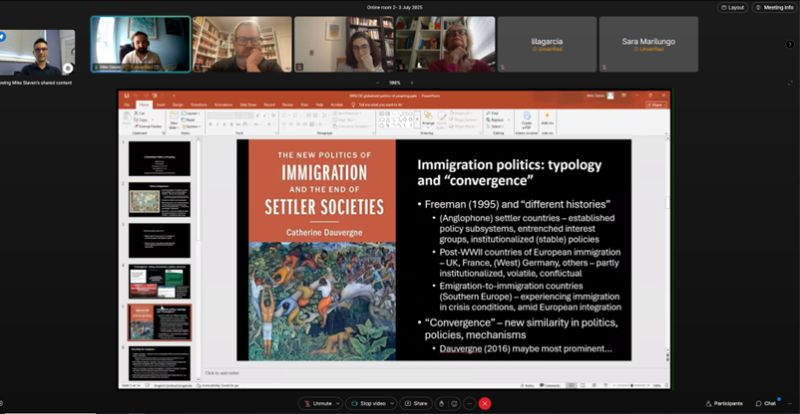Toggle the self-view video icon
The image size is (800, 414).
68,68
